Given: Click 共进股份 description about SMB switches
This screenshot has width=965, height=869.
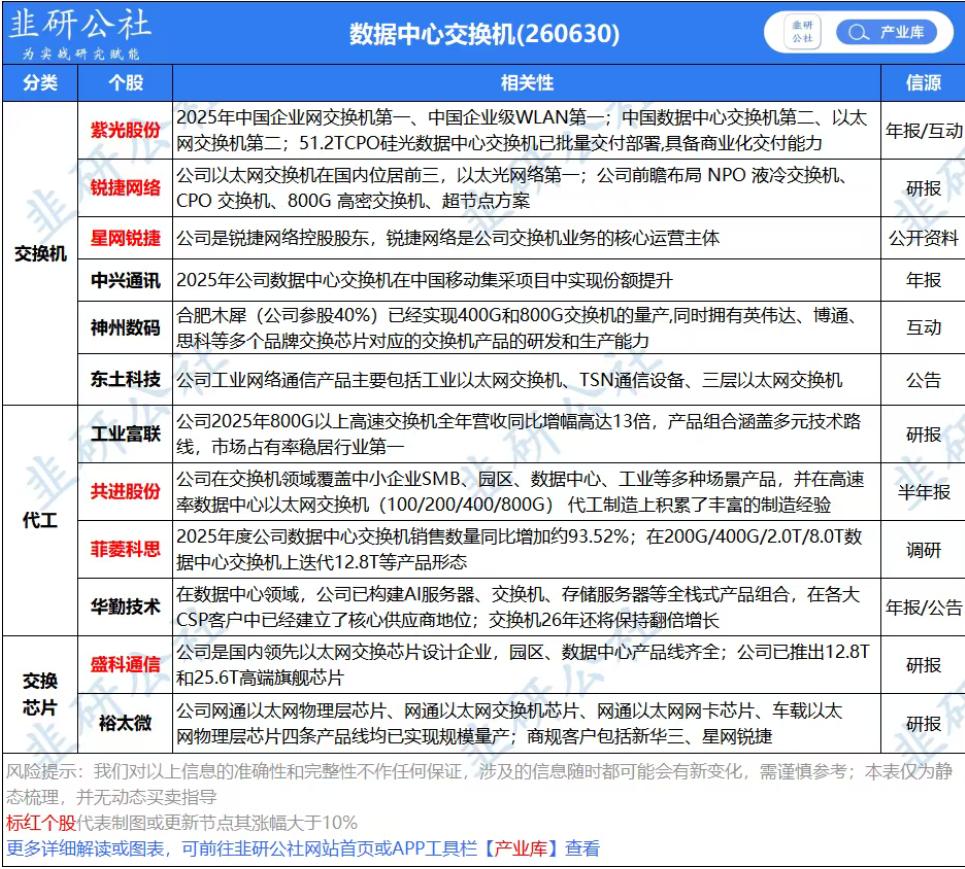Looking at the screenshot, I should point(520,491).
